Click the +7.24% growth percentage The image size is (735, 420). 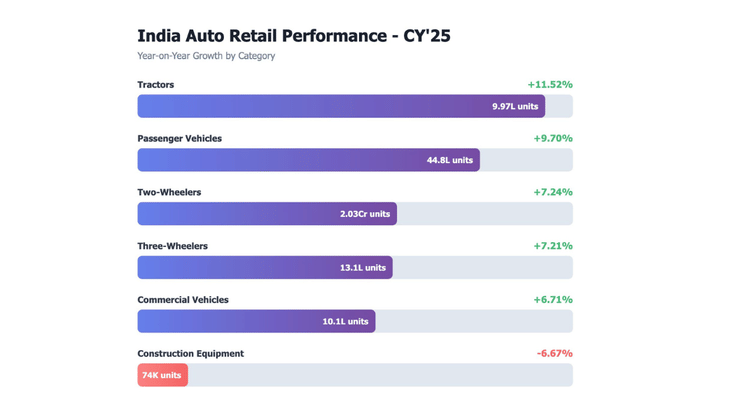pyautogui.click(x=553, y=192)
